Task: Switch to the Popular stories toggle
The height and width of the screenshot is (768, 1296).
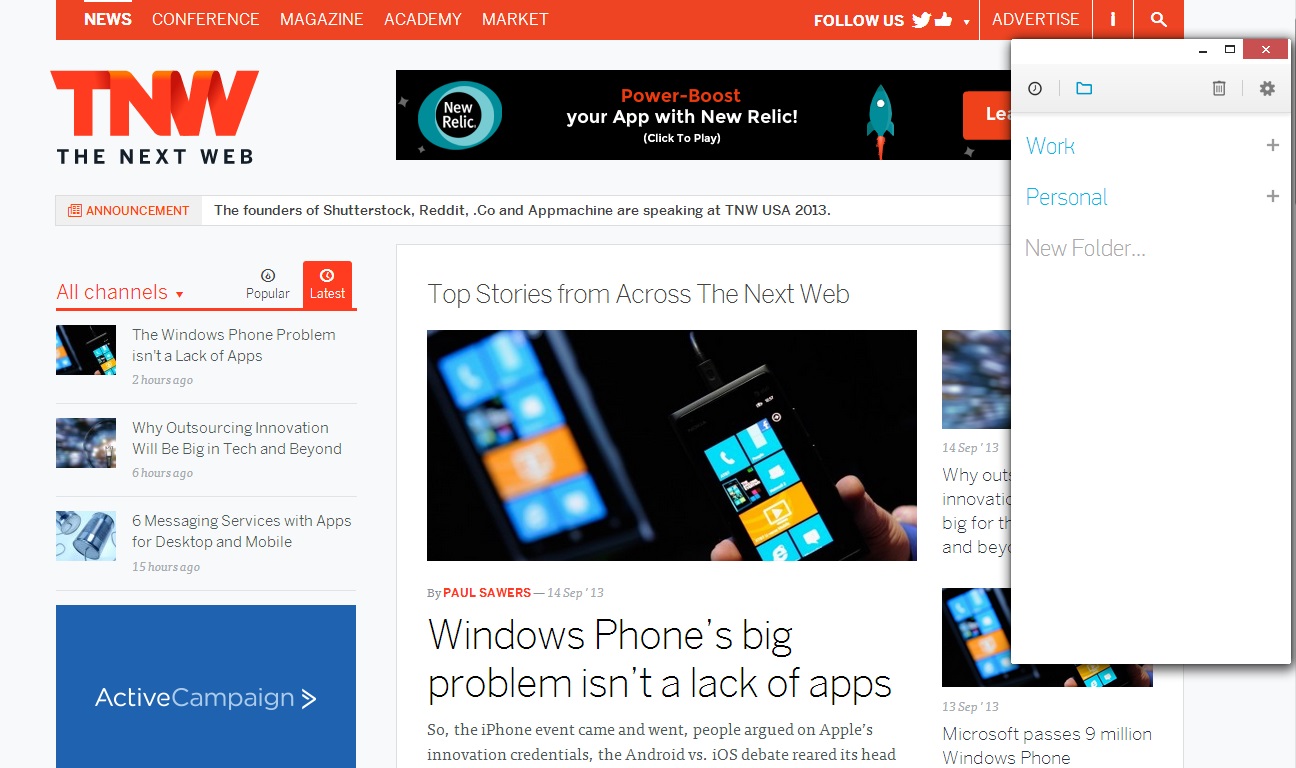Action: point(268,285)
